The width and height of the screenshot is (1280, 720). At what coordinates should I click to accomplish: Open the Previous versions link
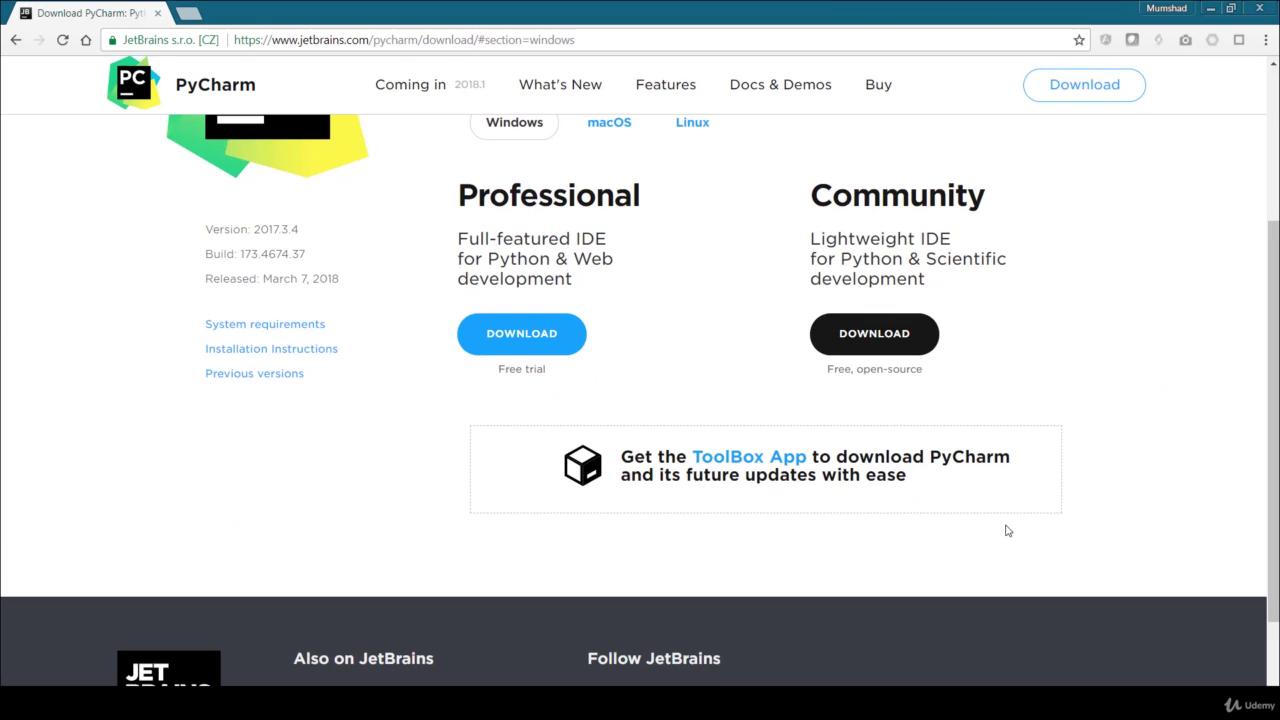tap(254, 374)
